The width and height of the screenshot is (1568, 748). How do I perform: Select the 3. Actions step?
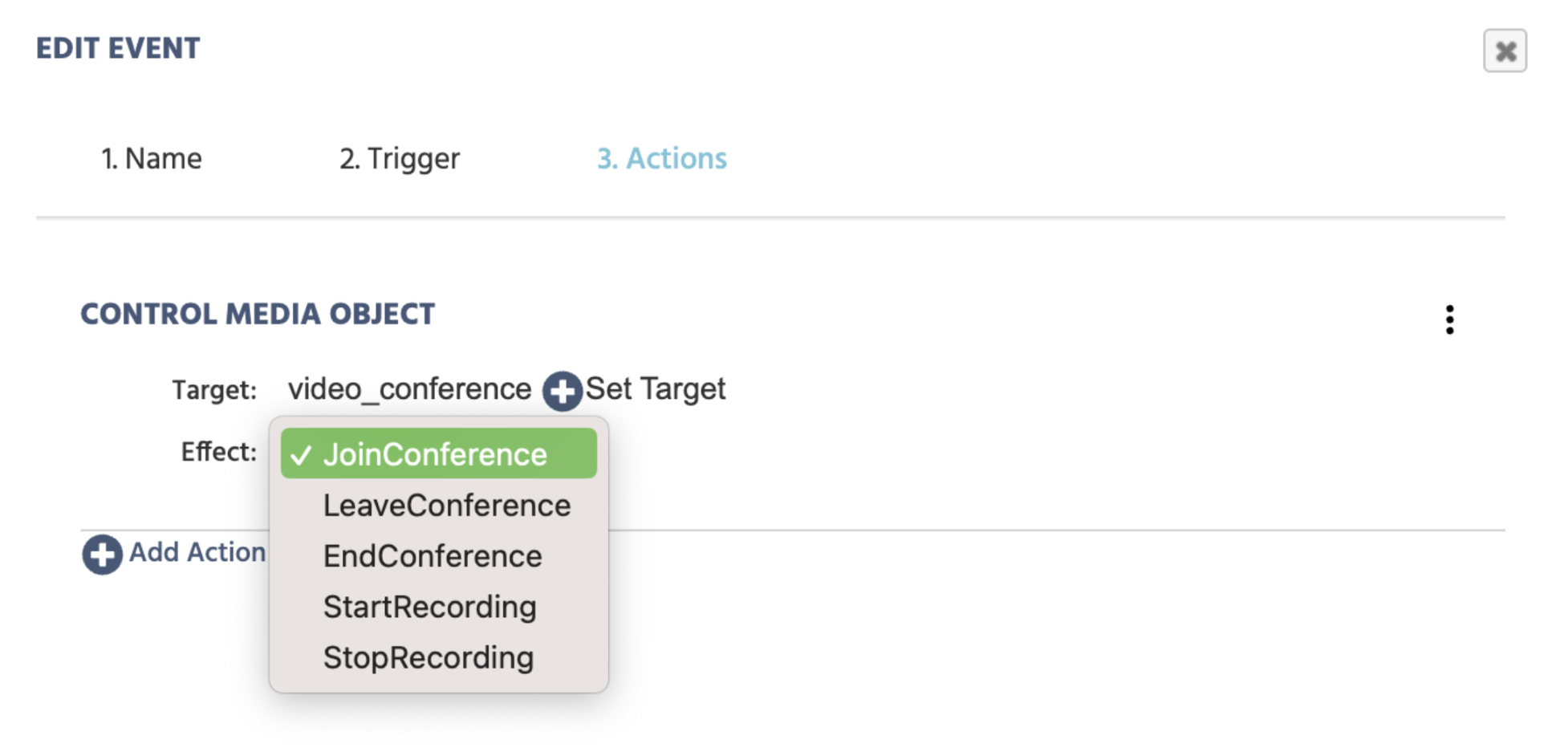coord(662,159)
